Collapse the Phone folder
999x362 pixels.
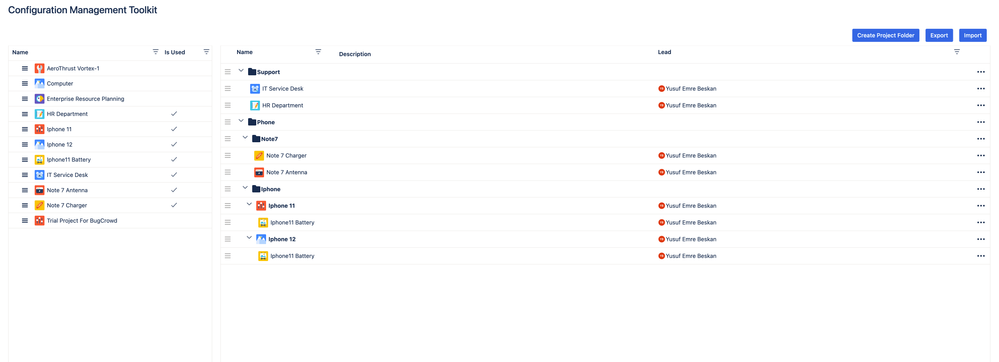pos(241,121)
